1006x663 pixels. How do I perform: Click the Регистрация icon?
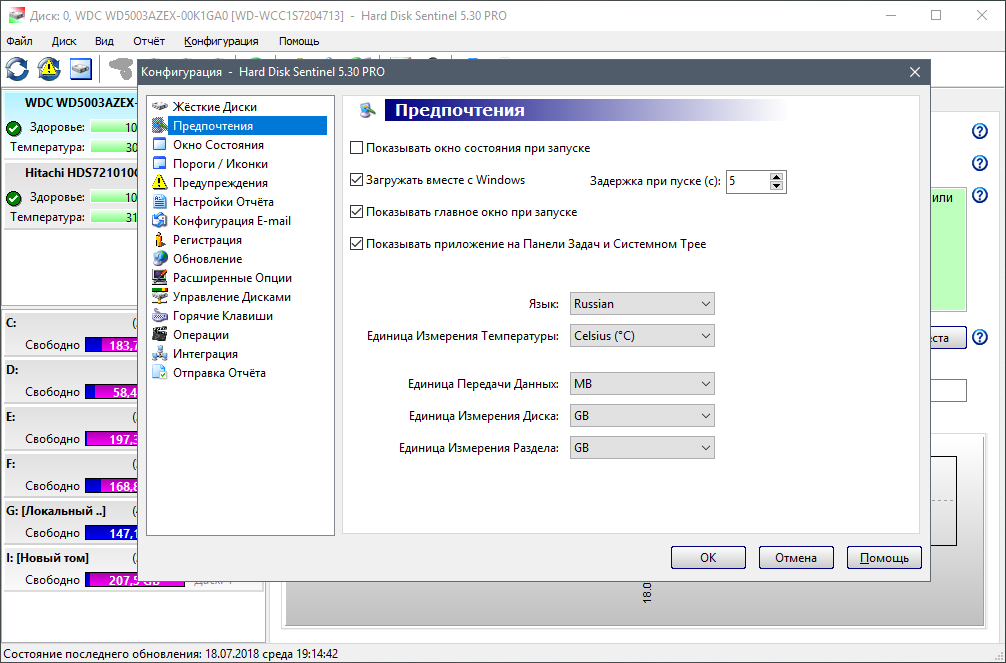(160, 239)
